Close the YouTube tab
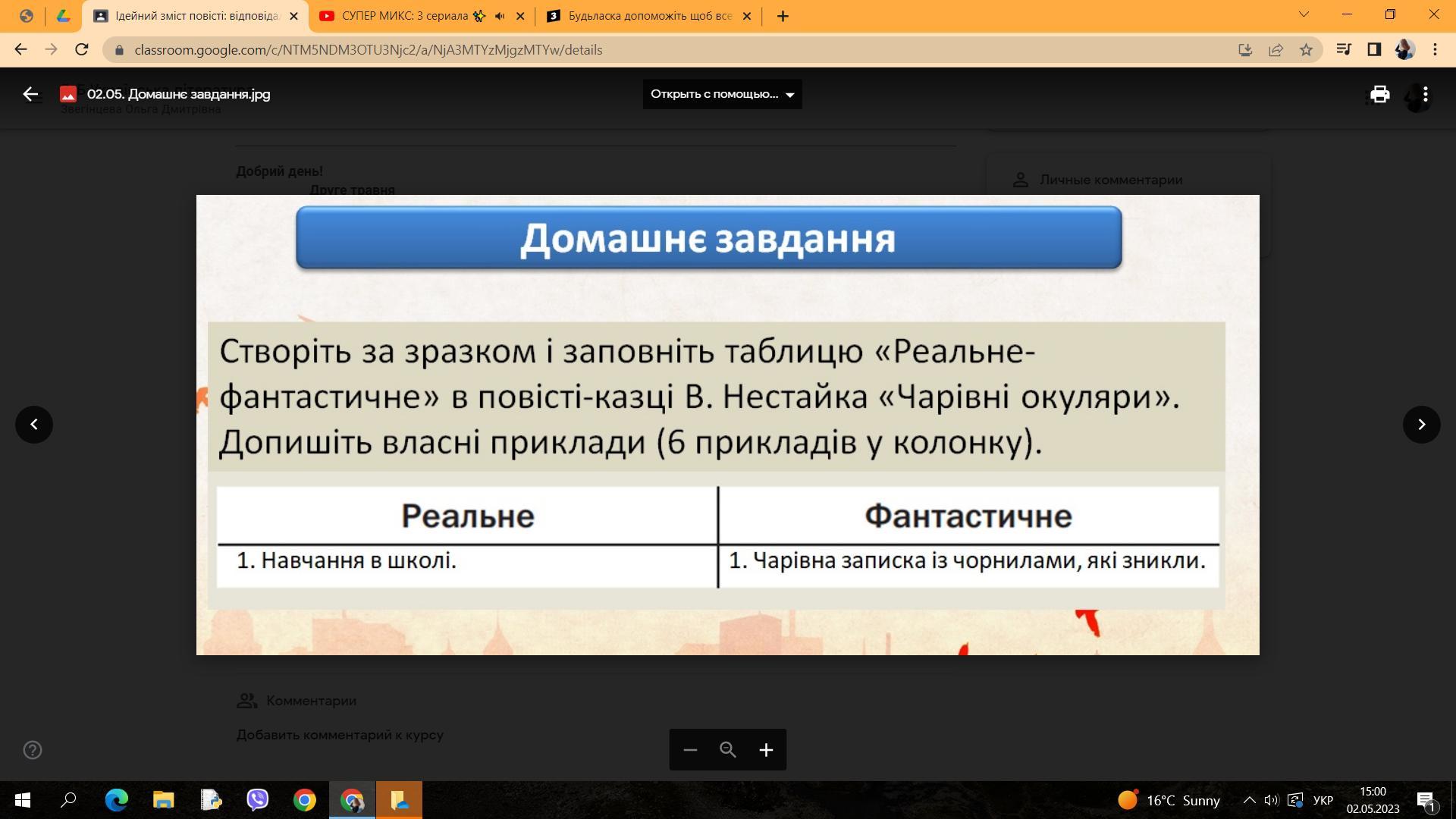This screenshot has height=819, width=1456. pos(520,16)
